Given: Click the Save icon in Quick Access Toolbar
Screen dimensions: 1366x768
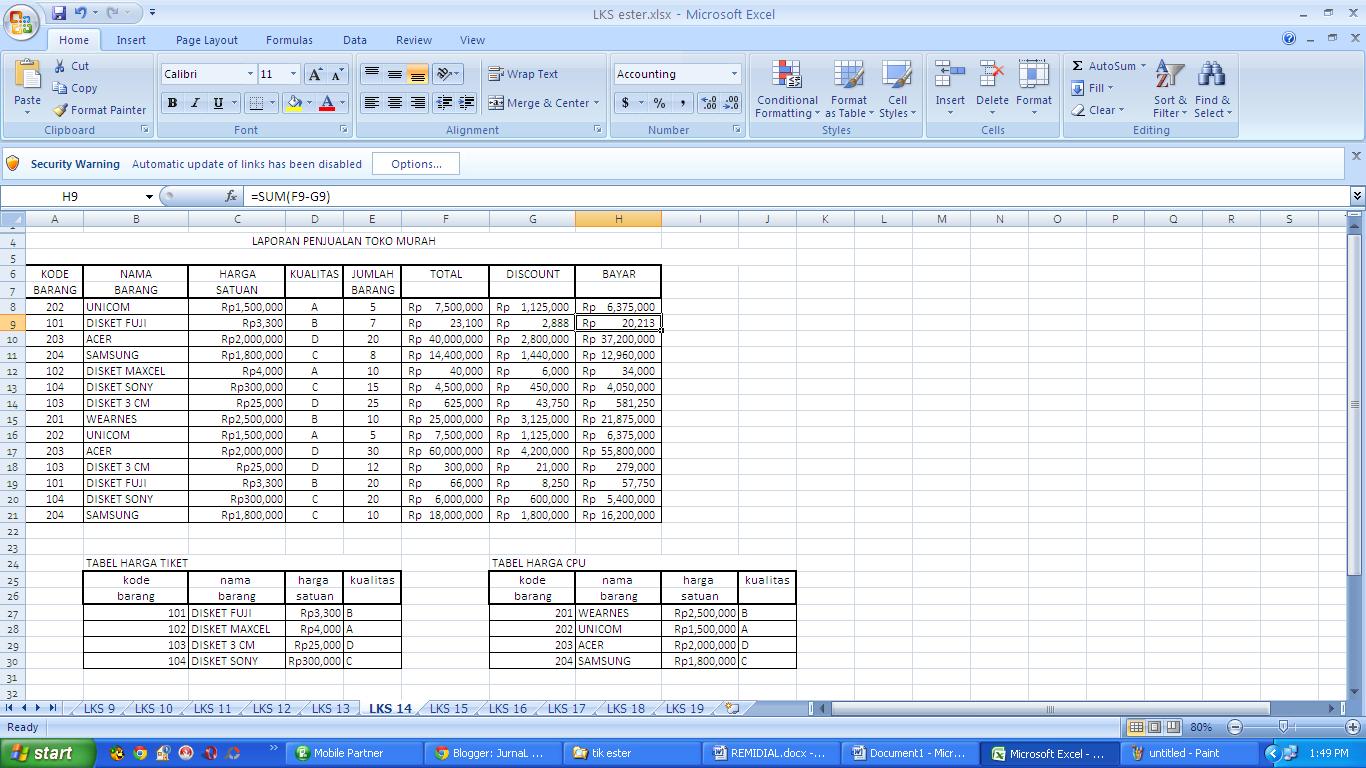Looking at the screenshot, I should 58,13.
